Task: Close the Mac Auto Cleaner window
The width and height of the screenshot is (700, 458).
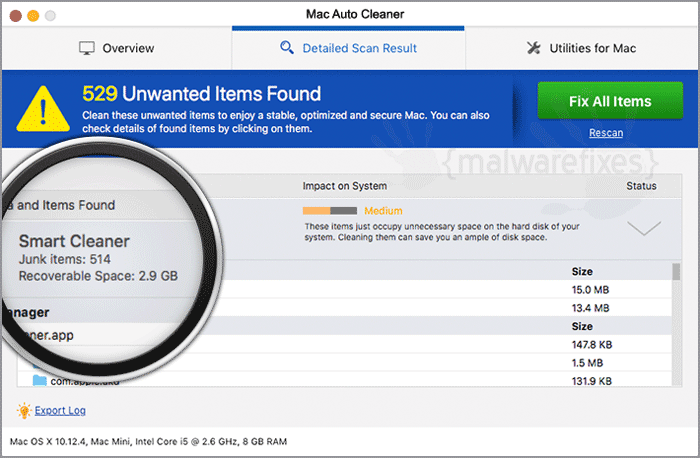Action: tap(16, 16)
